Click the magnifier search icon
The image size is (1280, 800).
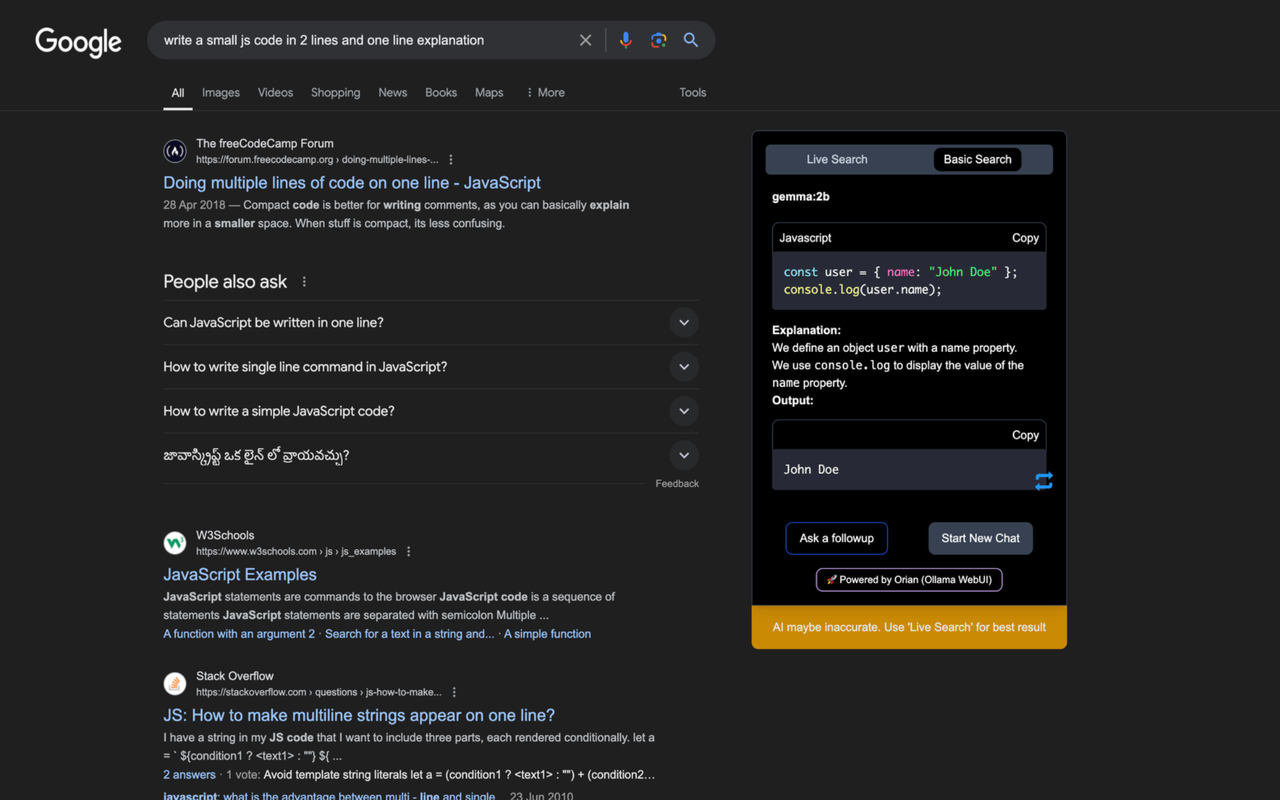pos(691,40)
